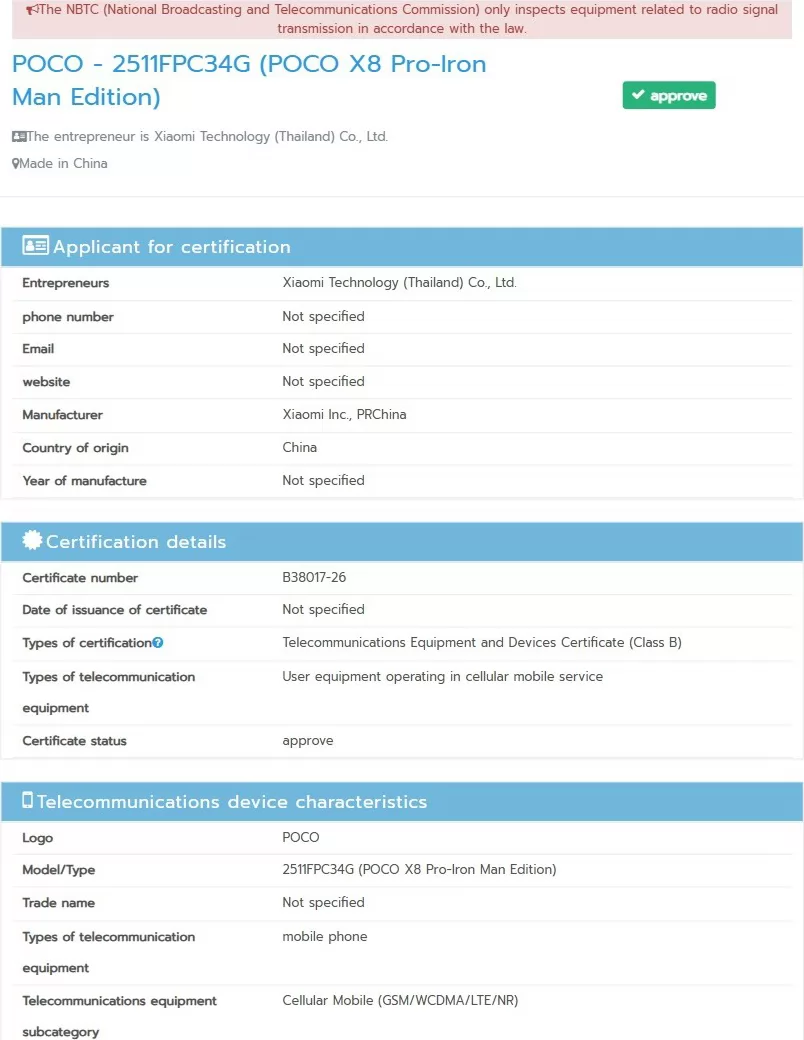Click the Country of origin value China
Image resolution: width=804 pixels, height=1040 pixels.
pyautogui.click(x=299, y=447)
